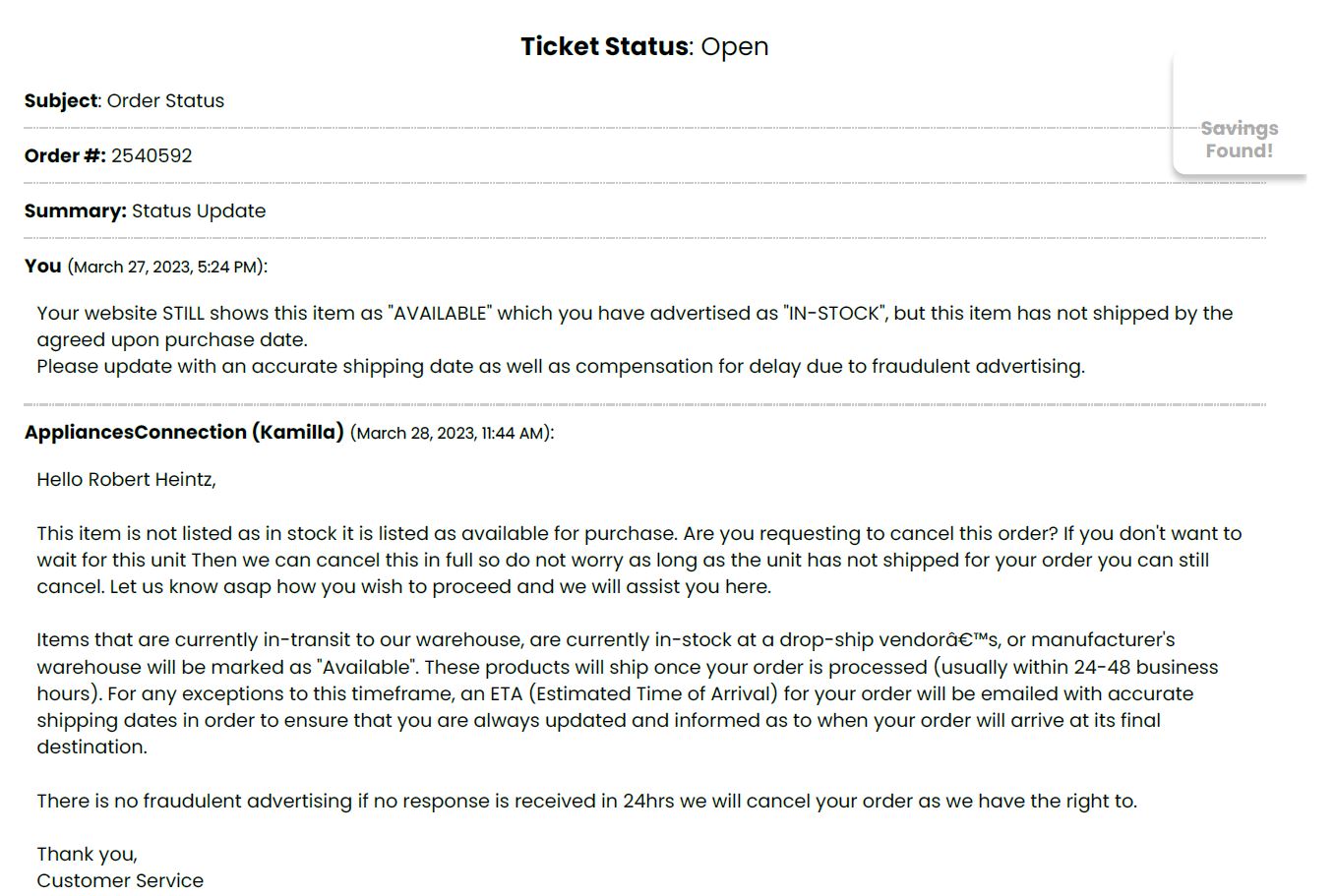
Task: Click order number 2540592
Action: point(152,155)
